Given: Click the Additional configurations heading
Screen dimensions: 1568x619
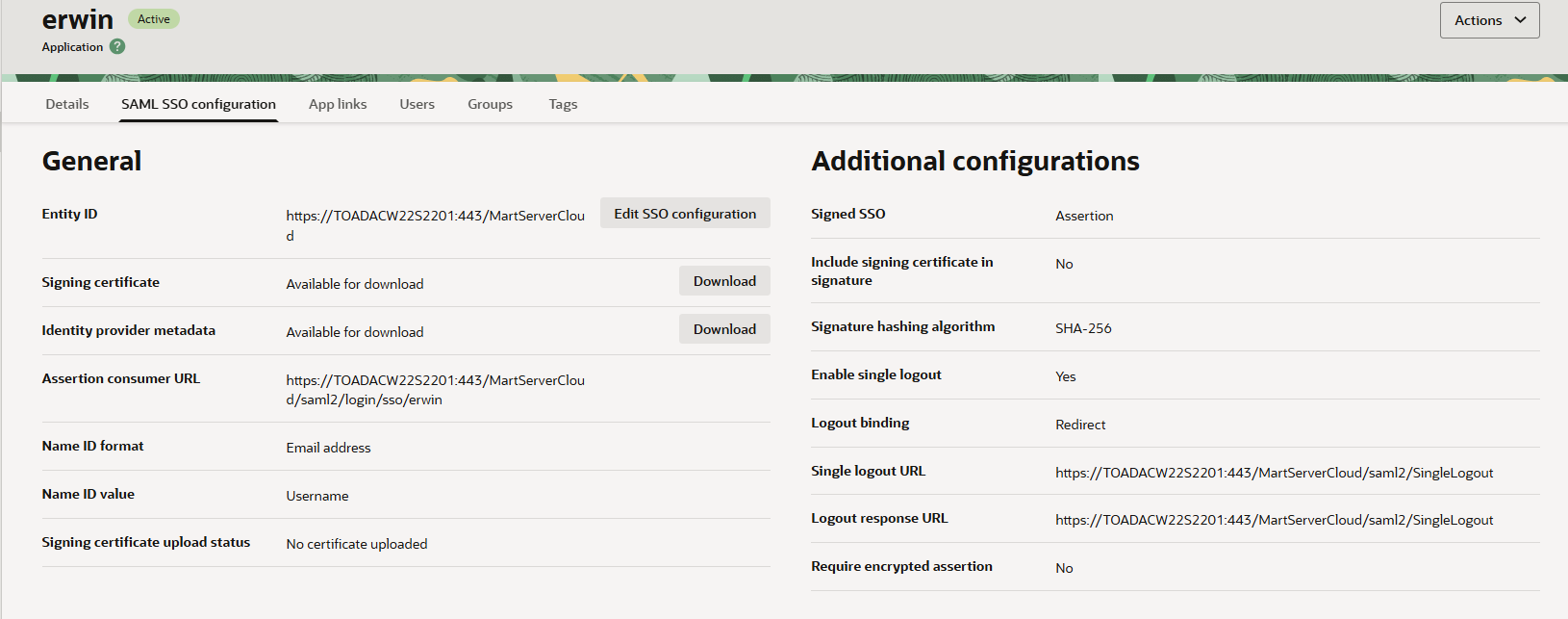Looking at the screenshot, I should pyautogui.click(x=974, y=161).
